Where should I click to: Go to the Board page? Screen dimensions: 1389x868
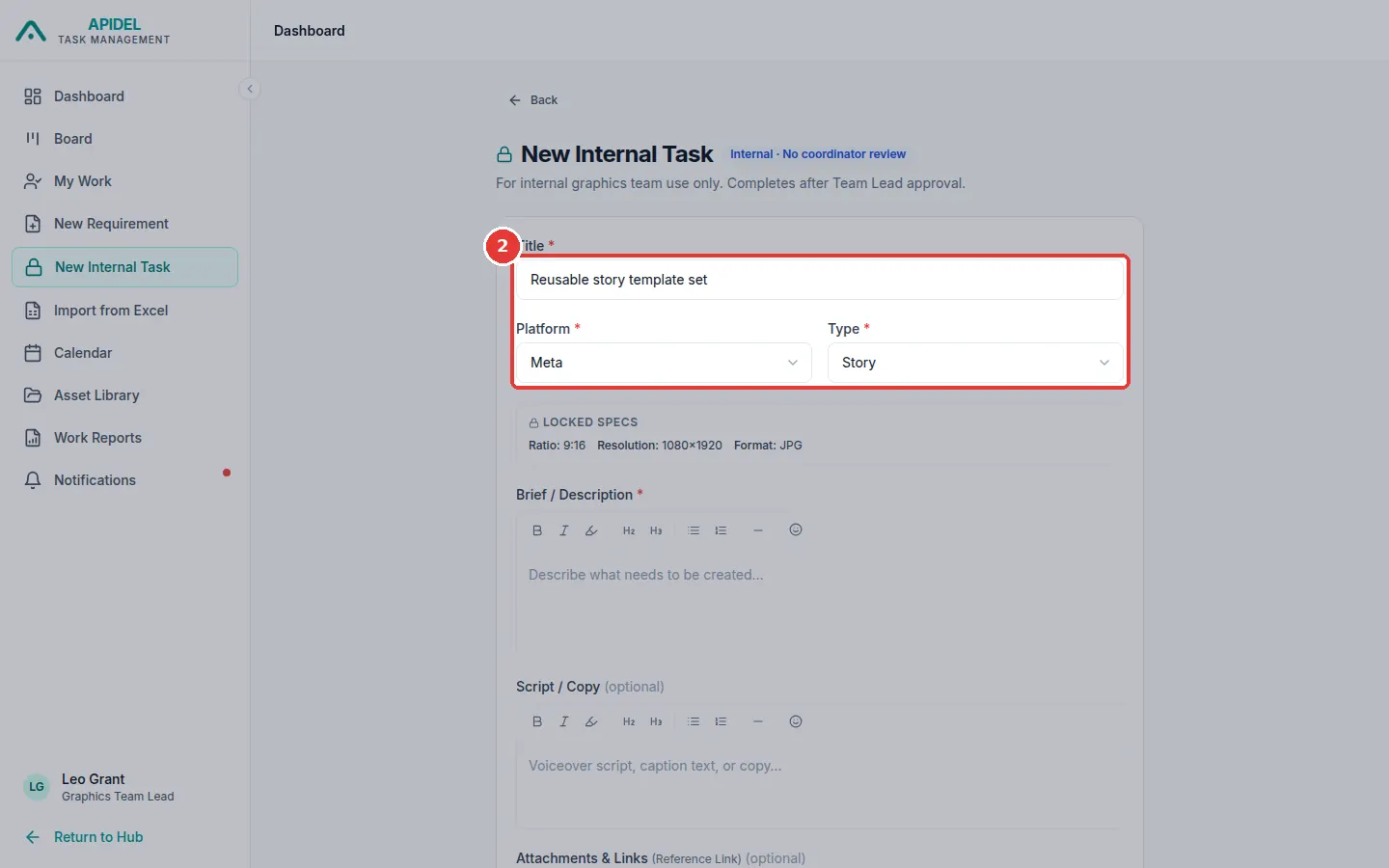coord(124,139)
